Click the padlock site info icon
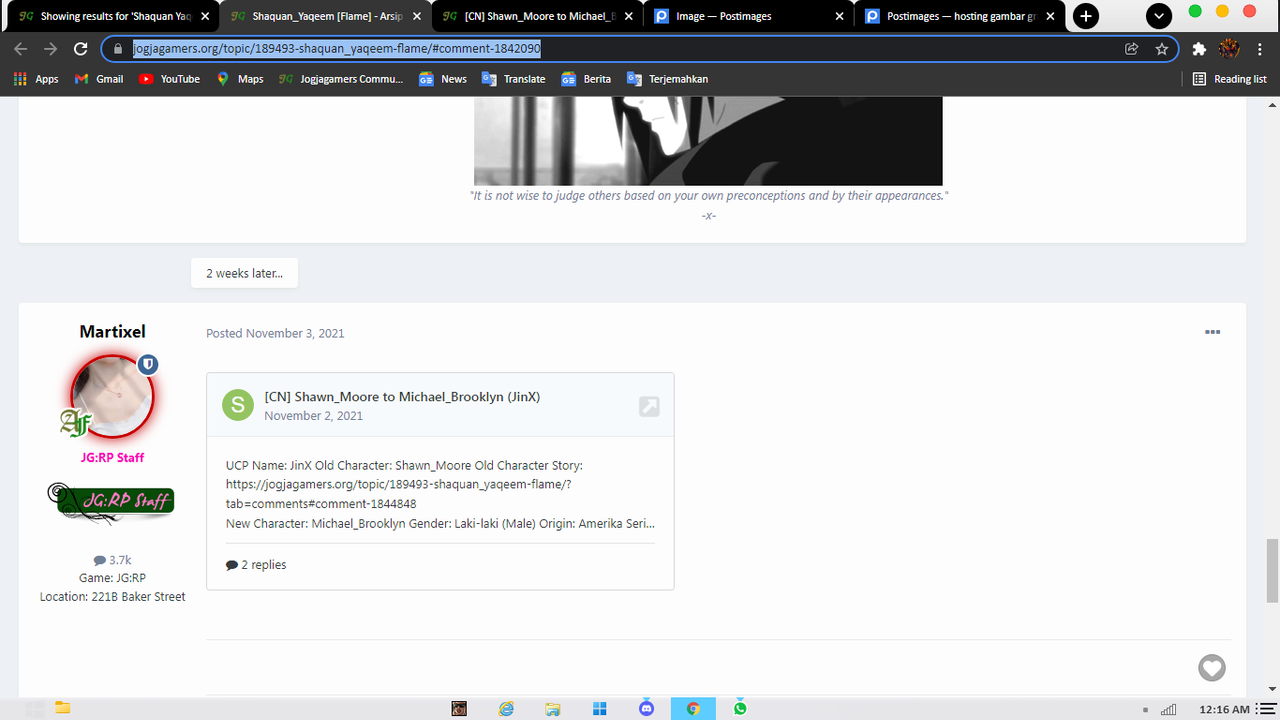 (x=117, y=49)
